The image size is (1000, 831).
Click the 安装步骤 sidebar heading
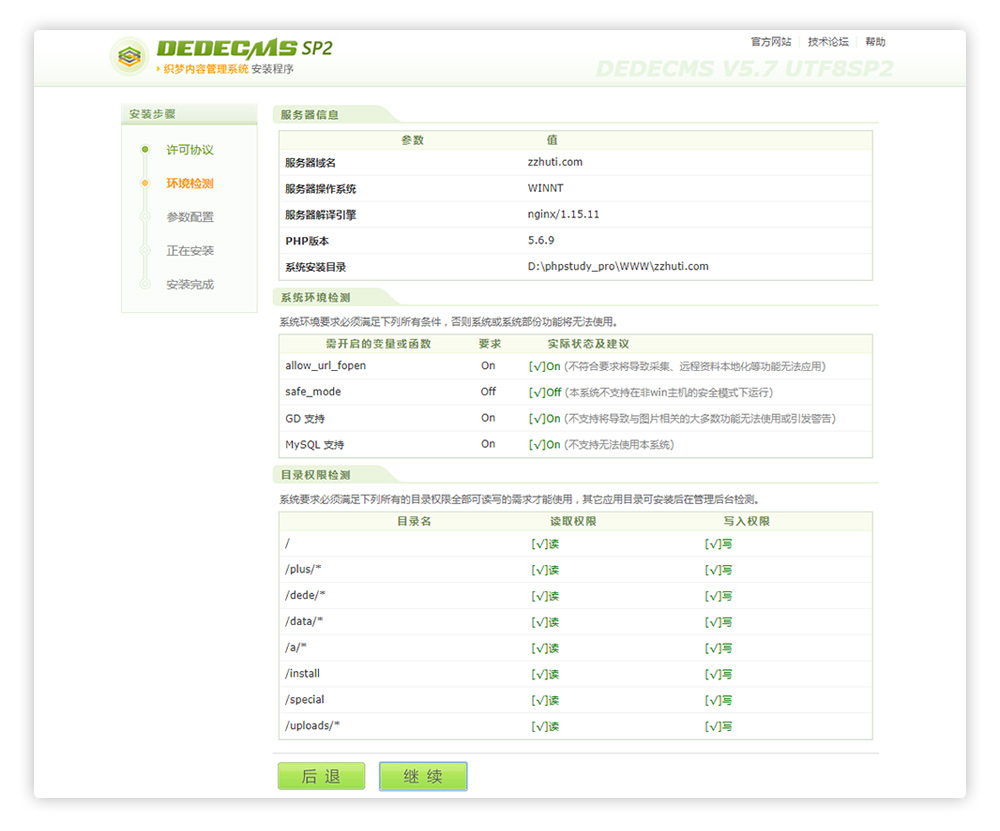[x=152, y=114]
